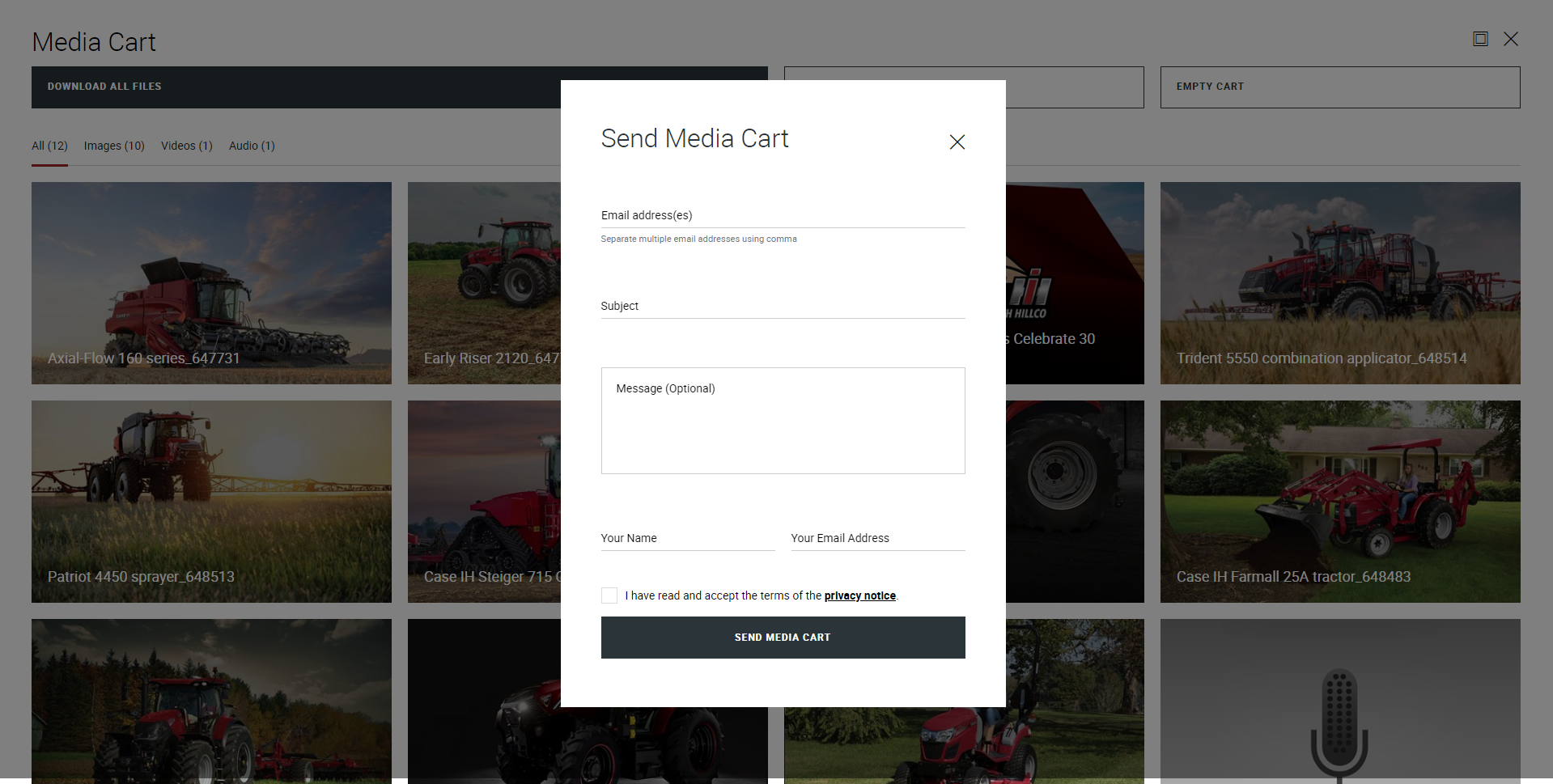Select the Audio (1) tab
Viewport: 1553px width, 784px height.
[x=251, y=146]
